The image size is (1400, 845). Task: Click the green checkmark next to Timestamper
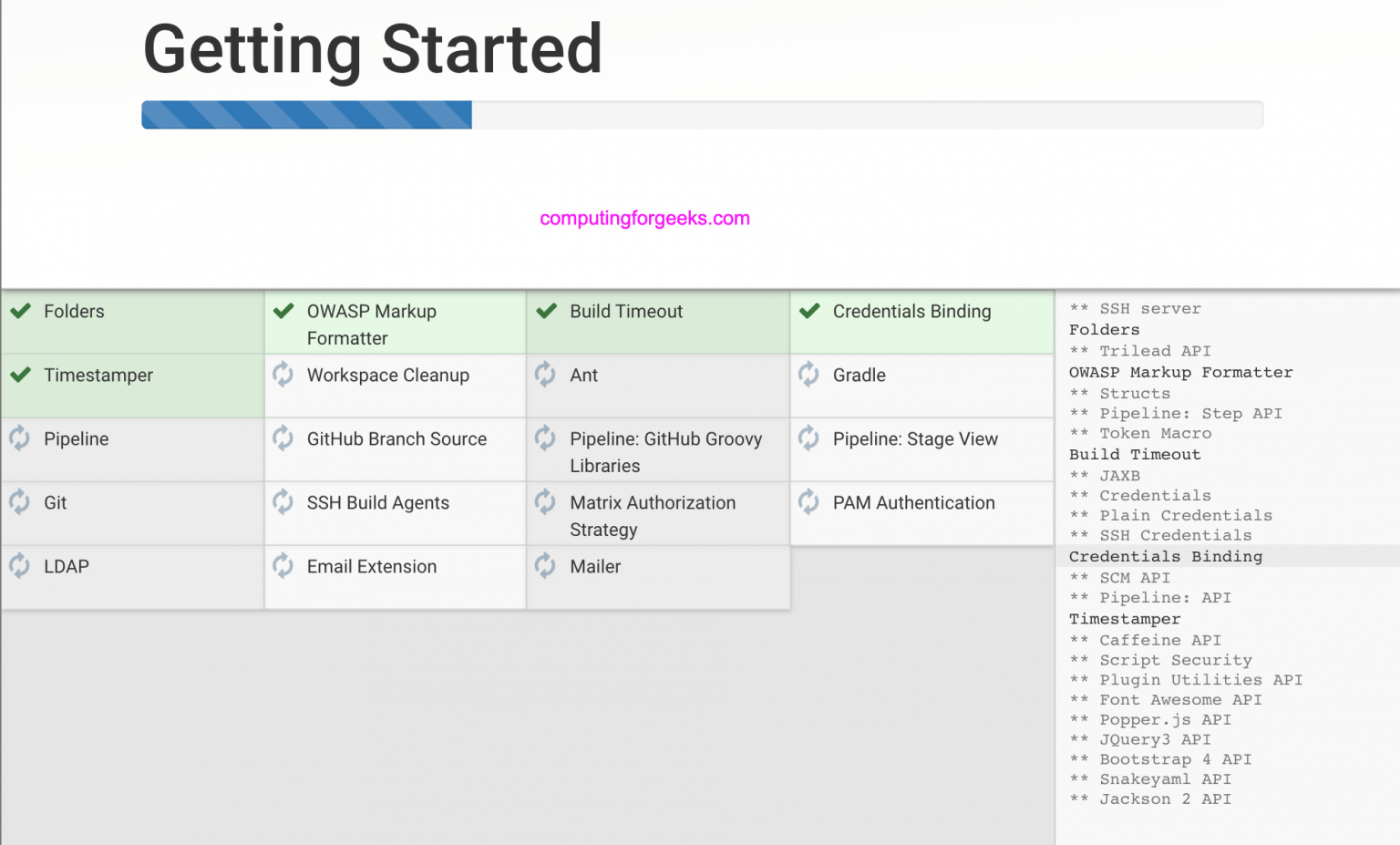(x=20, y=375)
